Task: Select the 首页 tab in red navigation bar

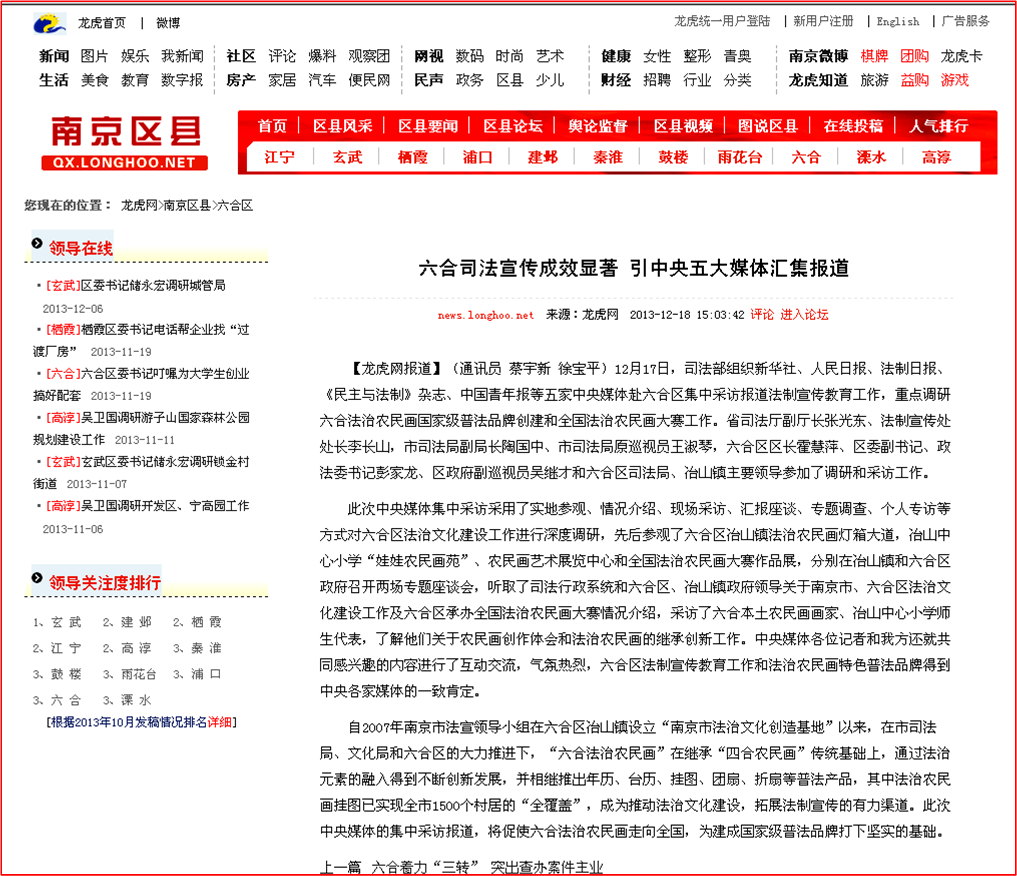Action: coord(272,126)
